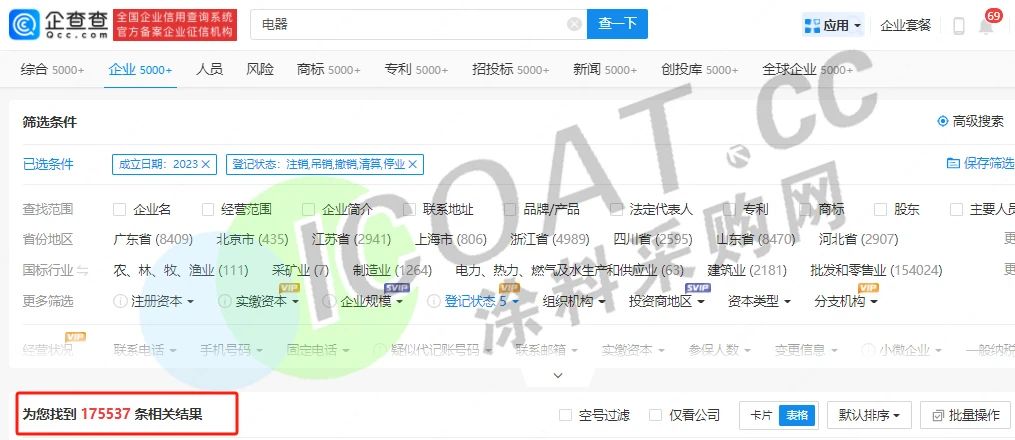Click the 批量操作 button
1015x440 pixels.
[x=966, y=415]
